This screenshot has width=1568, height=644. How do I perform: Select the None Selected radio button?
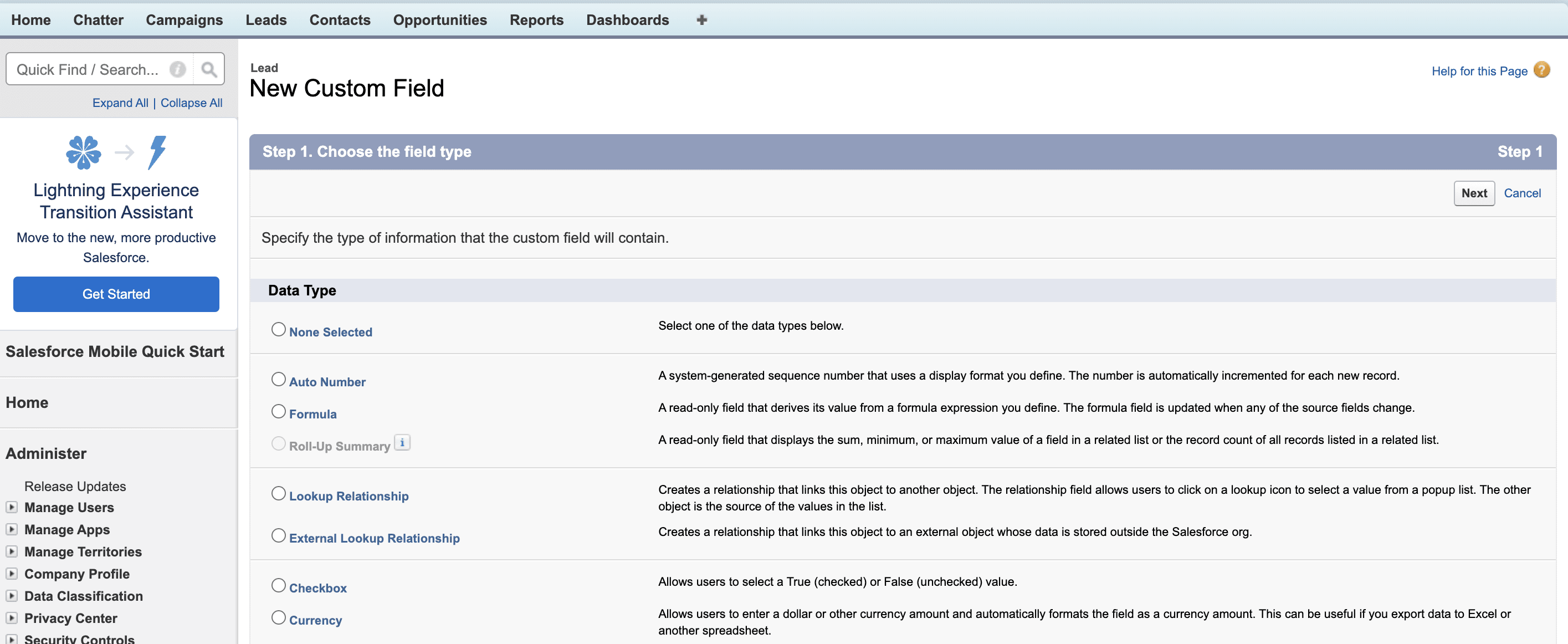(278, 329)
